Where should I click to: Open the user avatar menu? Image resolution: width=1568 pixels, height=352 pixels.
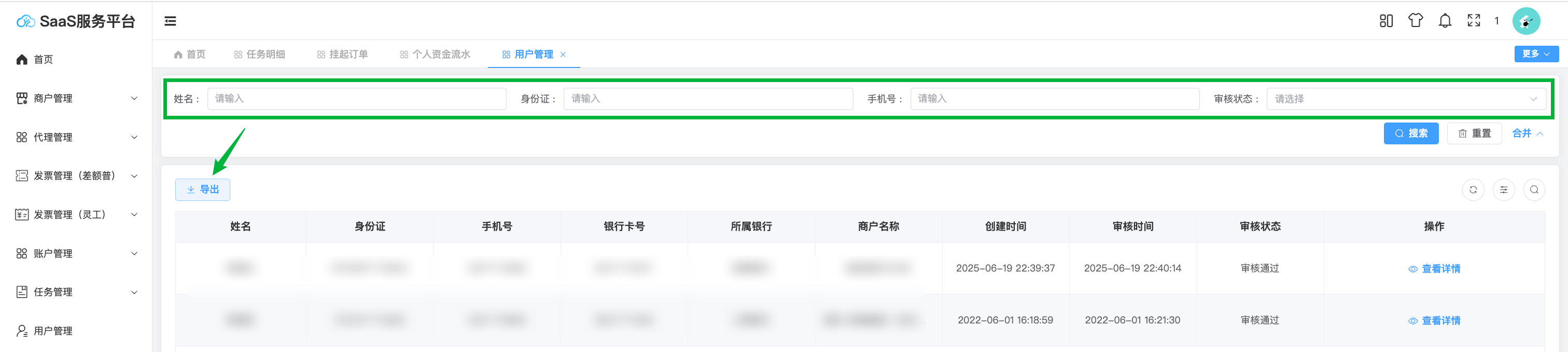1526,21
